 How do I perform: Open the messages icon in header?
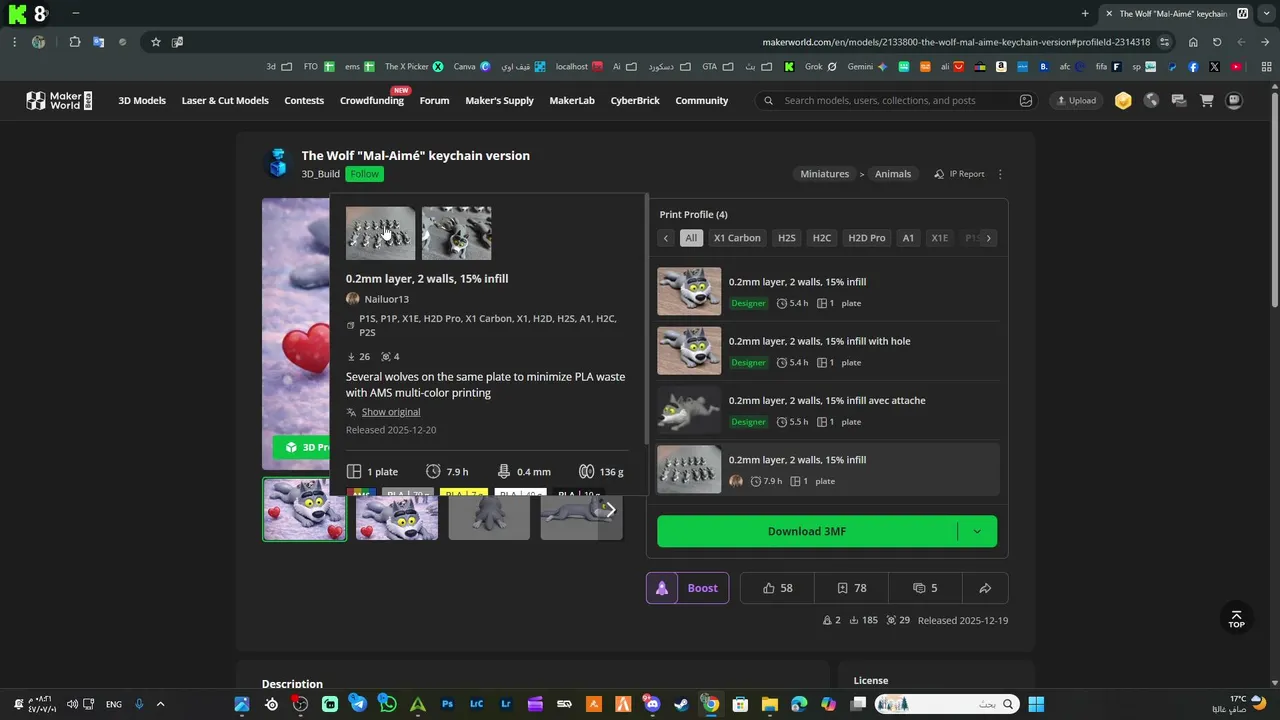click(x=1179, y=100)
